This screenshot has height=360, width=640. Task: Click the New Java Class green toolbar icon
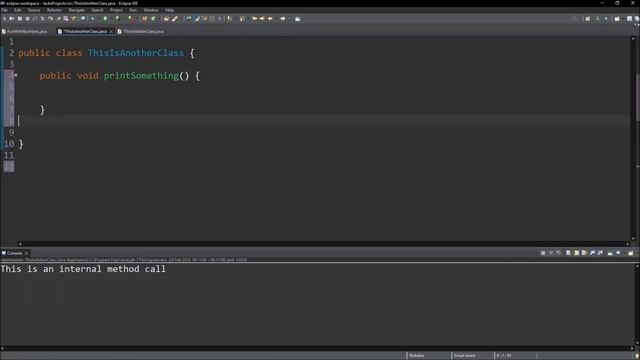click(x=153, y=19)
